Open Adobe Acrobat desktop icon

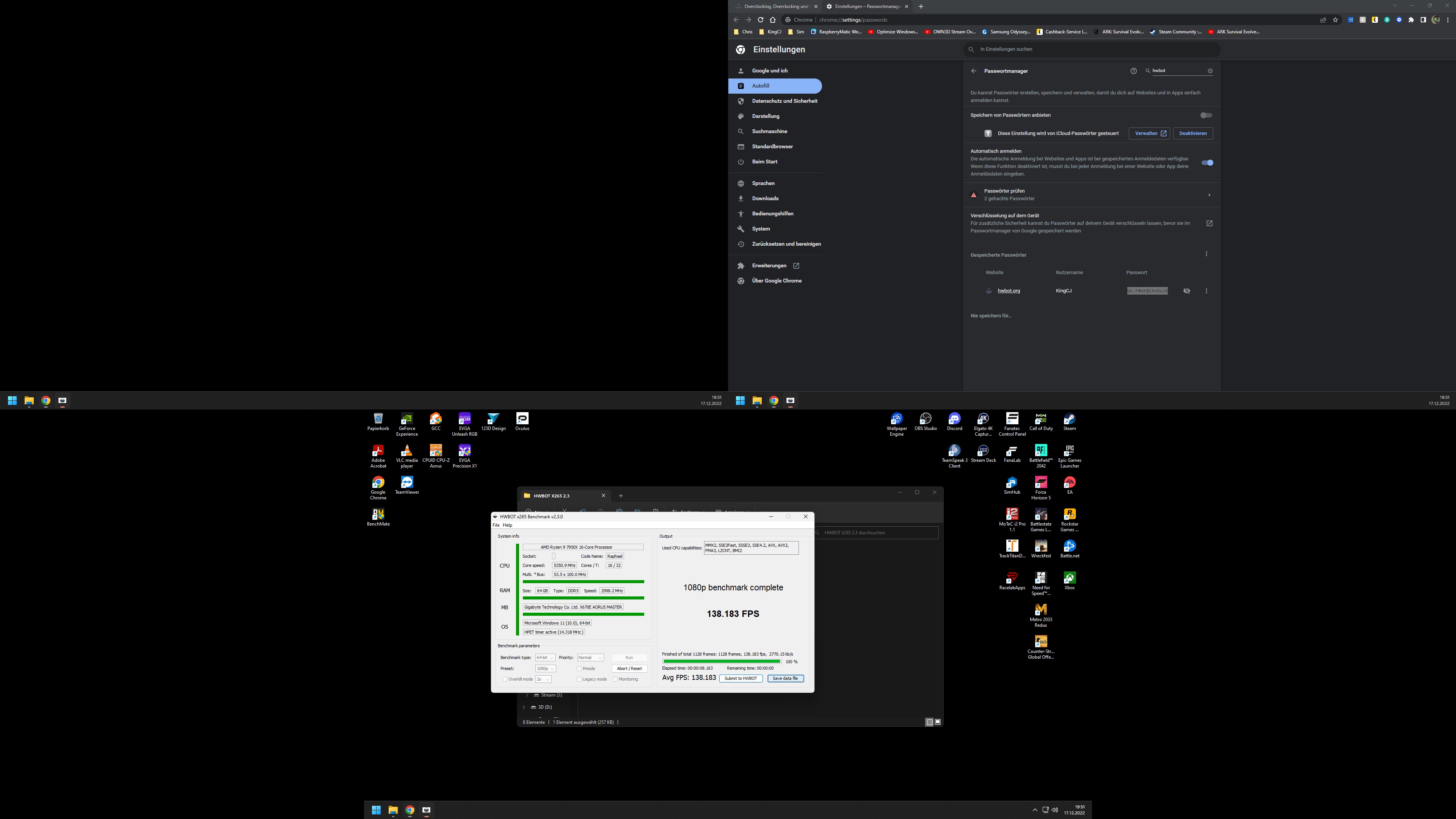point(378,455)
